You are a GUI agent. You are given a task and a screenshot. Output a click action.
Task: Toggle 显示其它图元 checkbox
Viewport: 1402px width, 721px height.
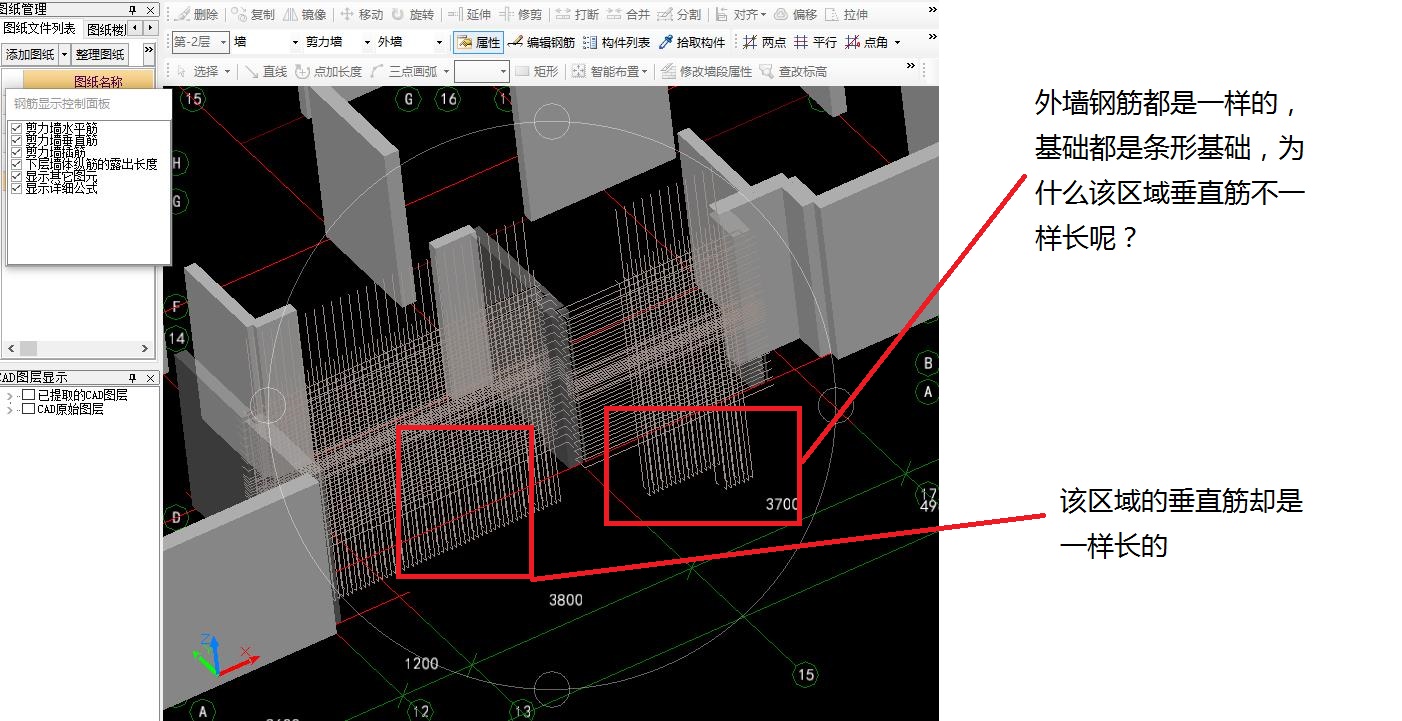click(x=16, y=177)
